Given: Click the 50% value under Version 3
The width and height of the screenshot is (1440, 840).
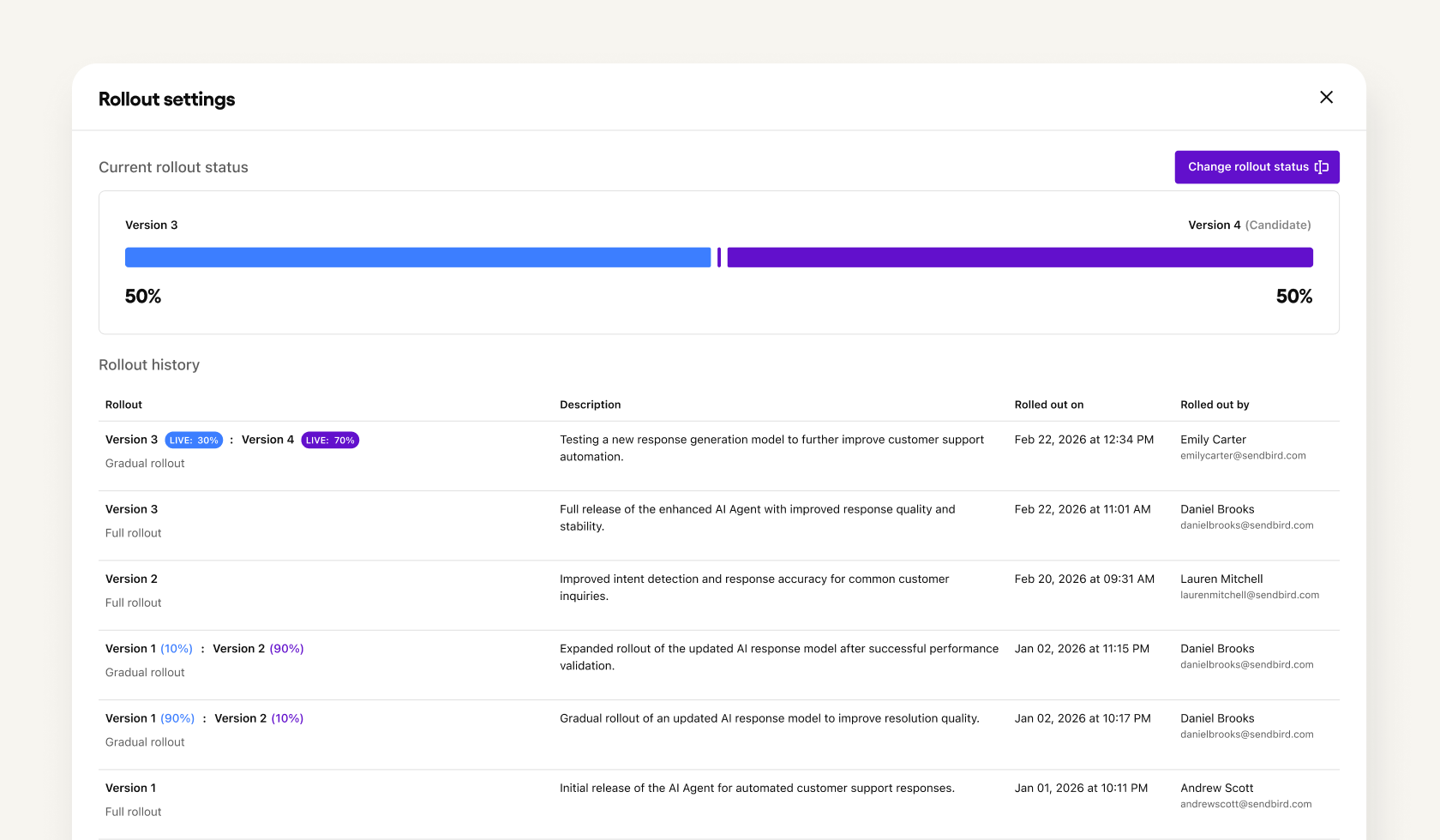Looking at the screenshot, I should click(x=143, y=297).
